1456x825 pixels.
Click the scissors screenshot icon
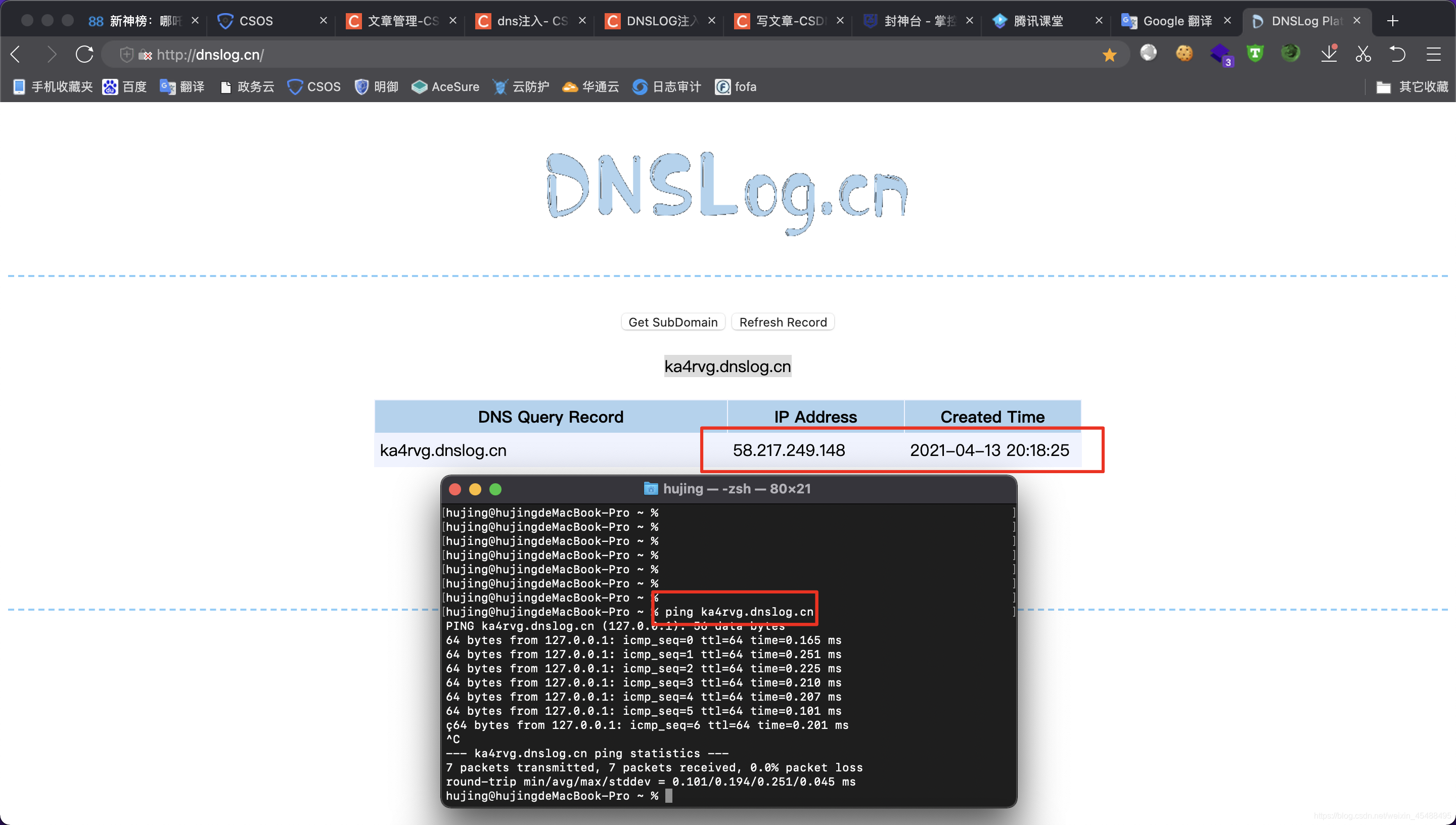(x=1363, y=54)
